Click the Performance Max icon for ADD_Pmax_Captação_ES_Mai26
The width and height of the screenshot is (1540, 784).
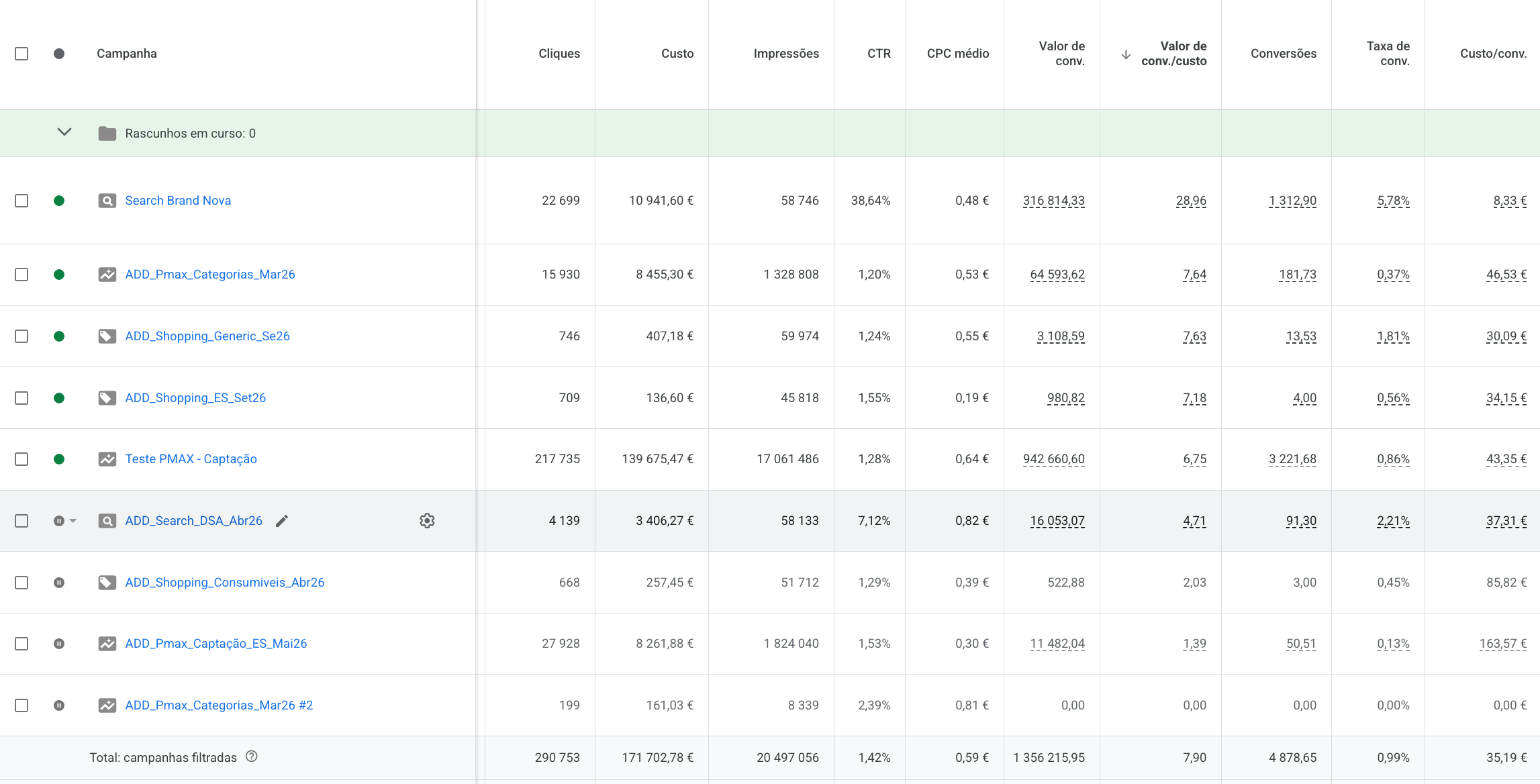[107, 644]
